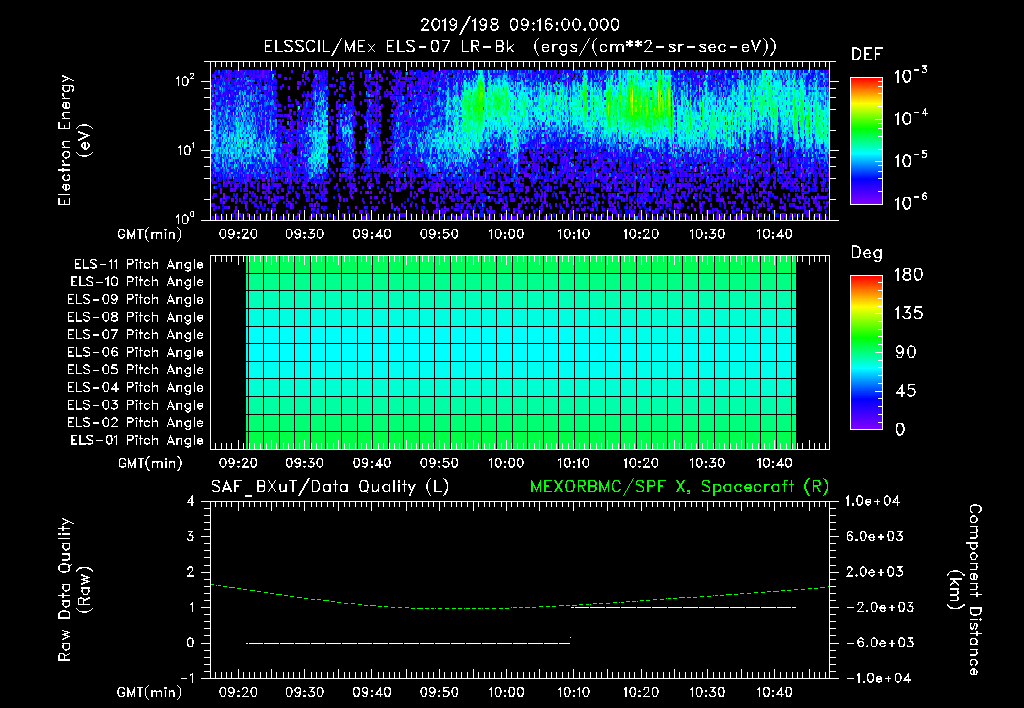Click the 10^1 energy tick label
This screenshot has width=1024, height=708.
[185, 150]
